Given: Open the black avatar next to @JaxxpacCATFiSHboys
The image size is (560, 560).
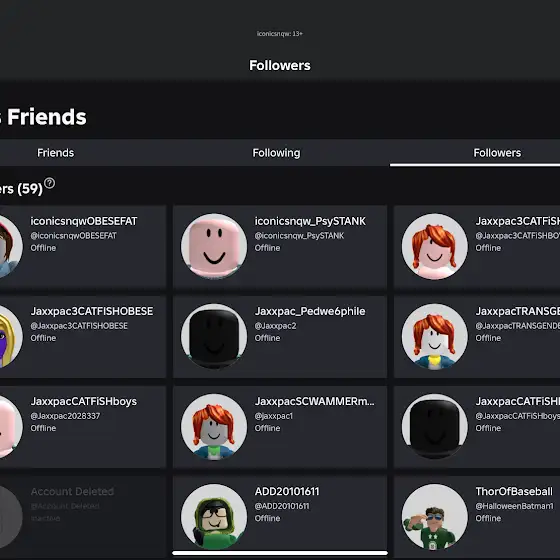Looking at the screenshot, I should pos(434,426).
